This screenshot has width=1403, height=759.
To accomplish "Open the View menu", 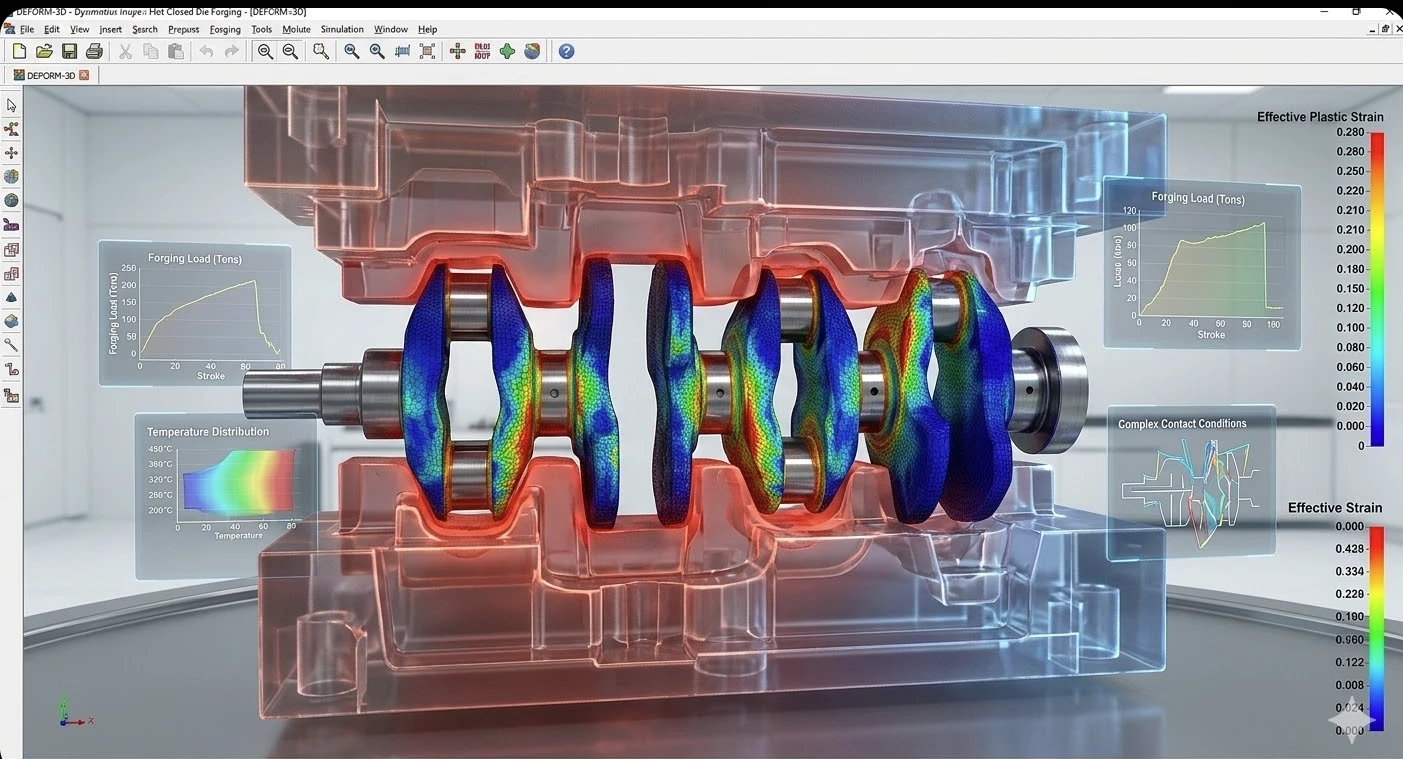I will click(x=79, y=30).
